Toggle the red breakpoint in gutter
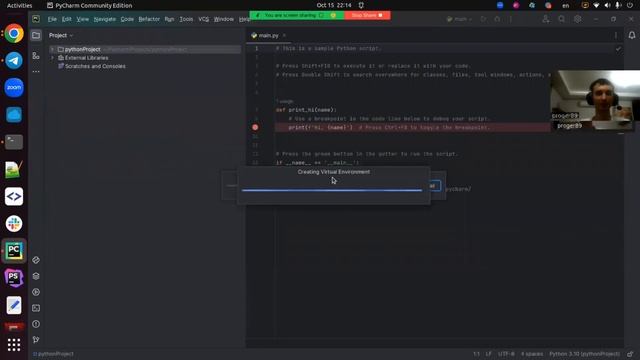 (x=255, y=127)
